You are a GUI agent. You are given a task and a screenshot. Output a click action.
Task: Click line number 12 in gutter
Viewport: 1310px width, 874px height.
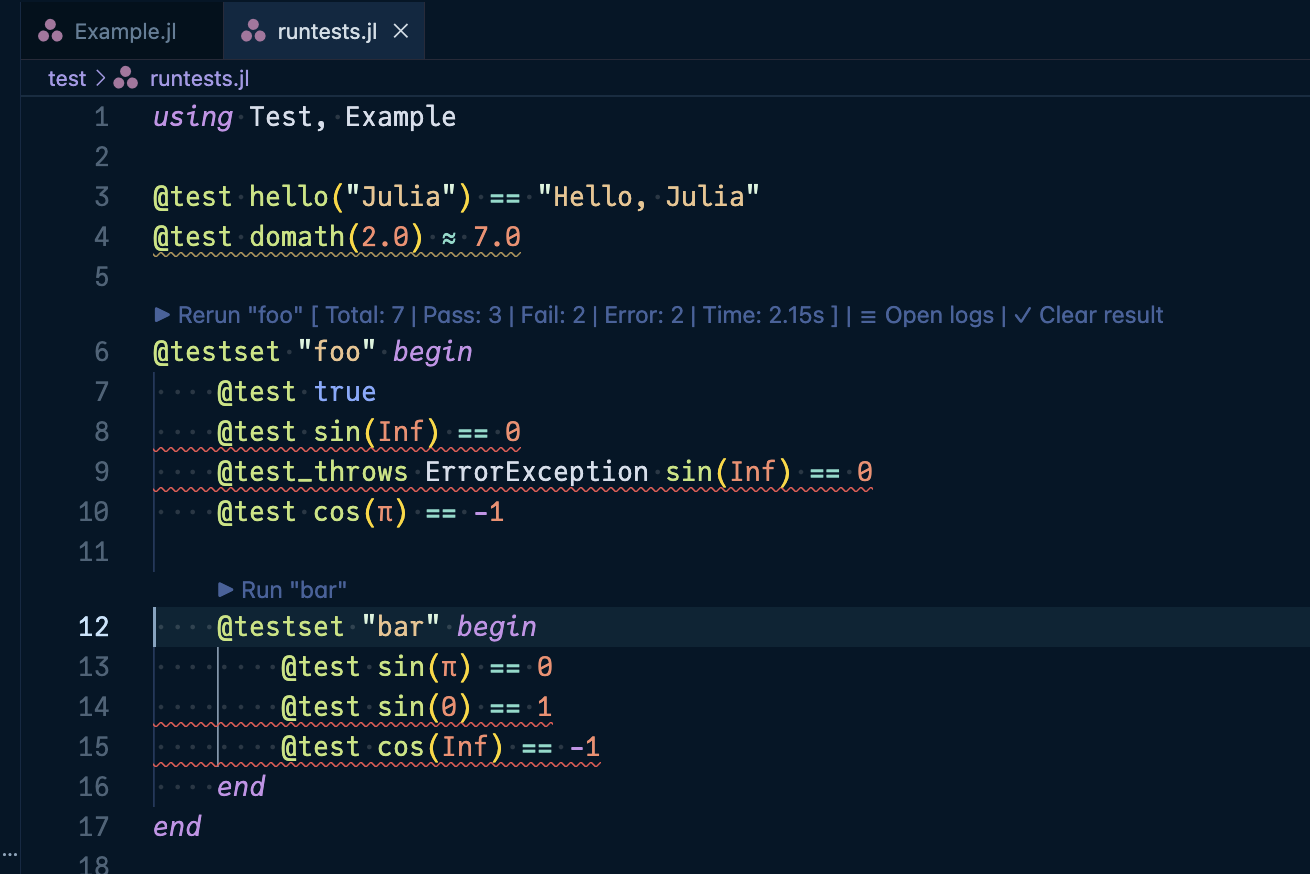pos(93,627)
